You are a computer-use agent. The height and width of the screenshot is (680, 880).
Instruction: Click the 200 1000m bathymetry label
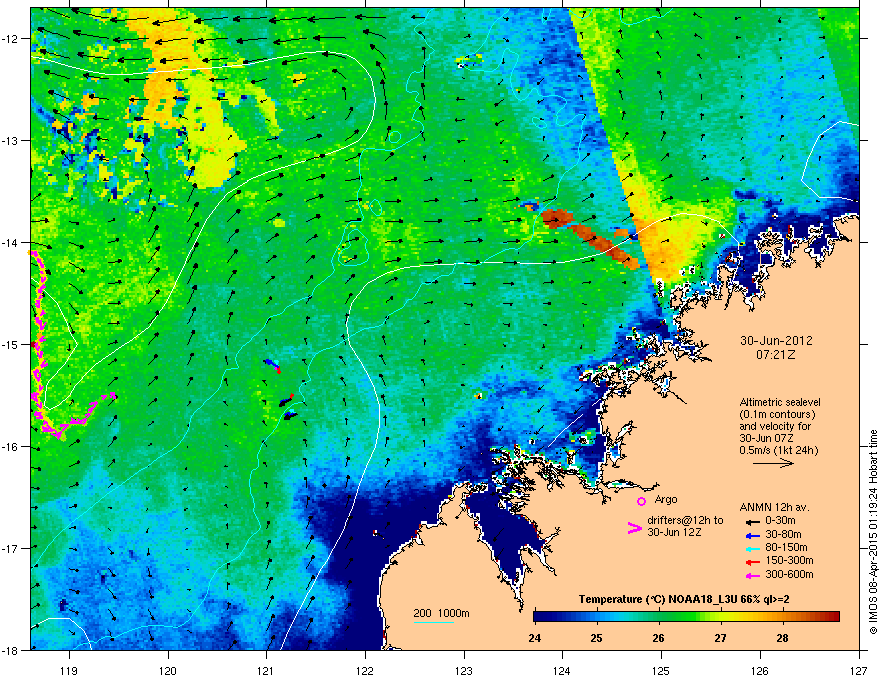(x=441, y=613)
